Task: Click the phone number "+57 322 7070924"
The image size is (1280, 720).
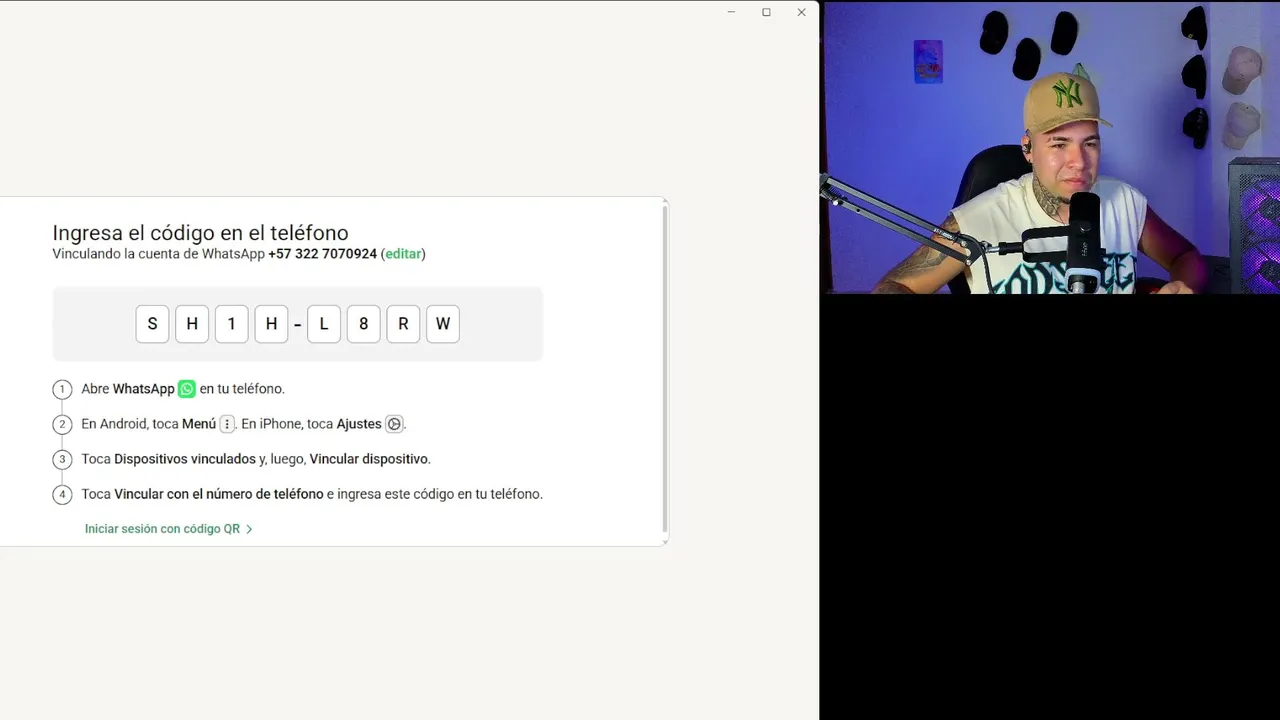Action: (322, 254)
